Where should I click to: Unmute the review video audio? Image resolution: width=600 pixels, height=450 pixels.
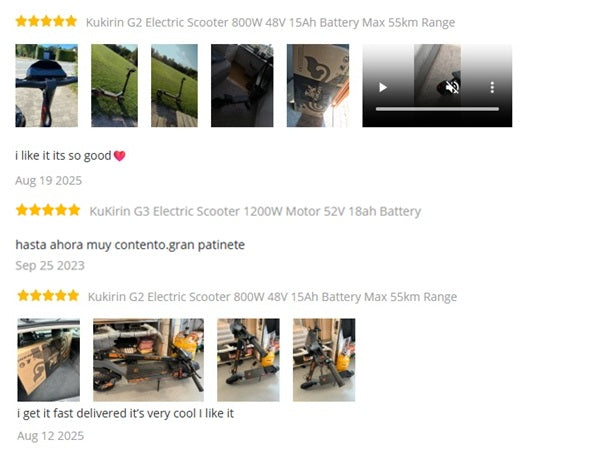coord(452,87)
